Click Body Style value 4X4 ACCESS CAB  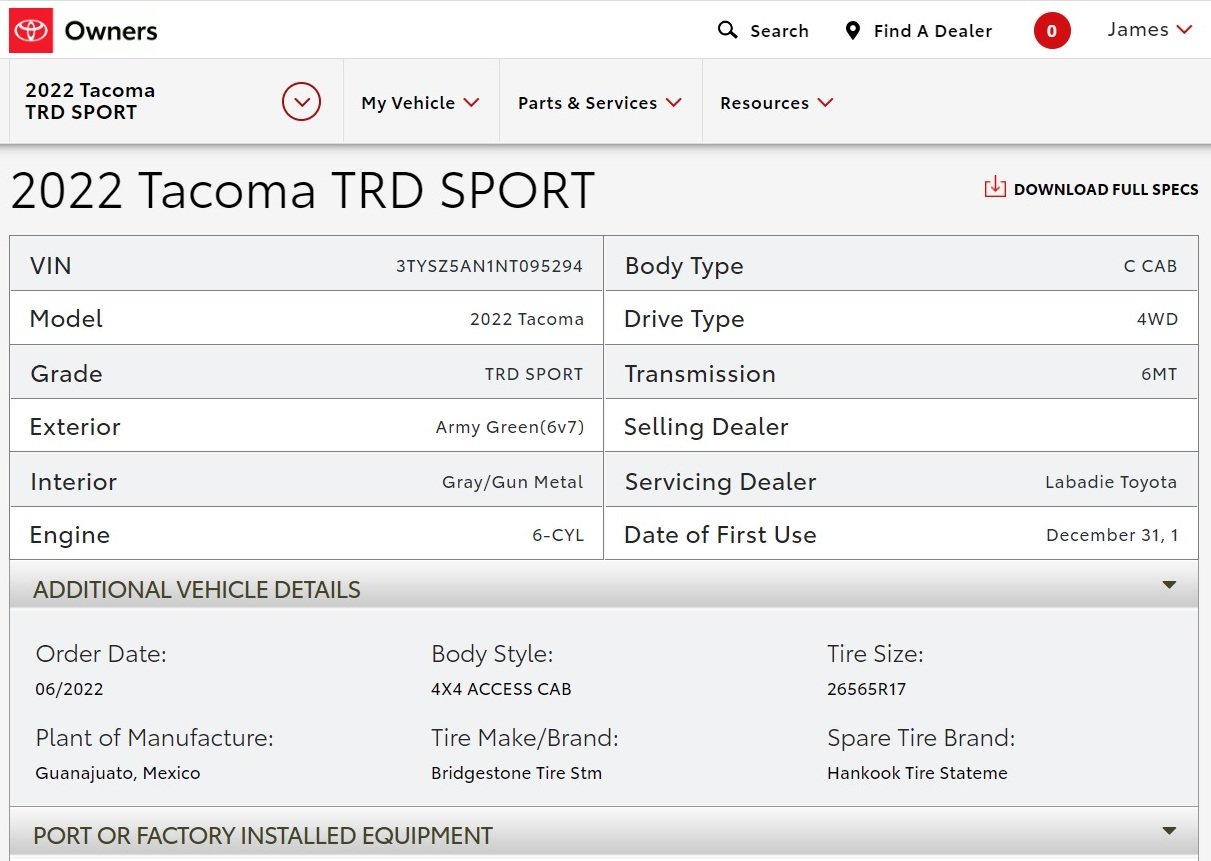pos(501,689)
